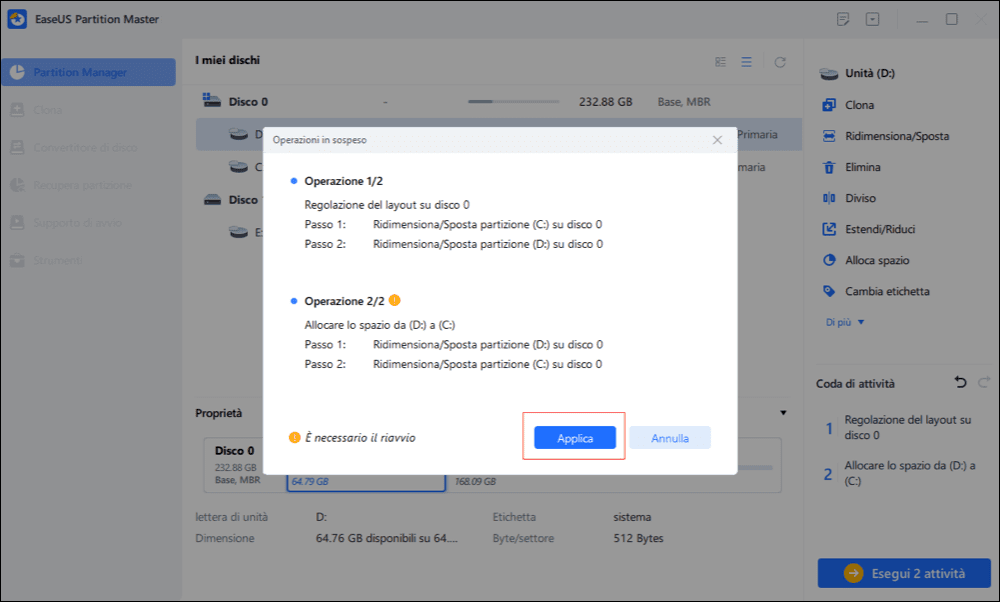This screenshot has height=602, width=1000.
Task: Expand the Di più dropdown
Action: pyautogui.click(x=845, y=322)
